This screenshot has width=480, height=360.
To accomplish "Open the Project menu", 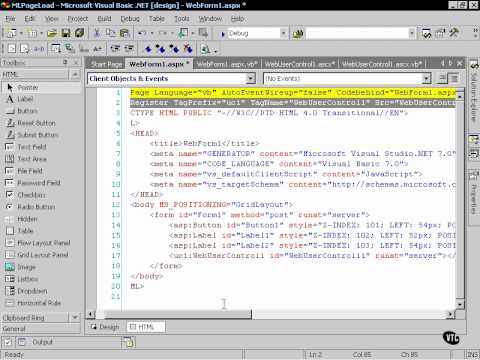I will tap(78, 19).
